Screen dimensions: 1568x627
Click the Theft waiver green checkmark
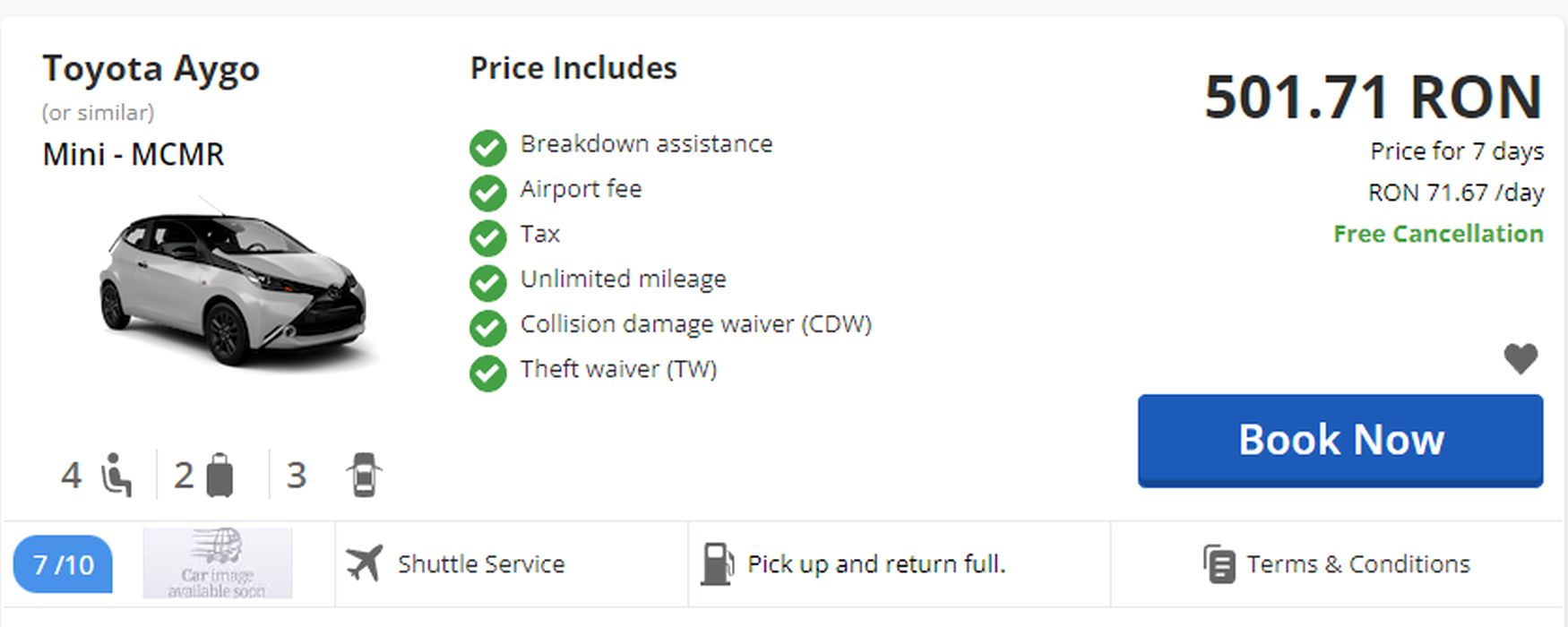click(488, 374)
